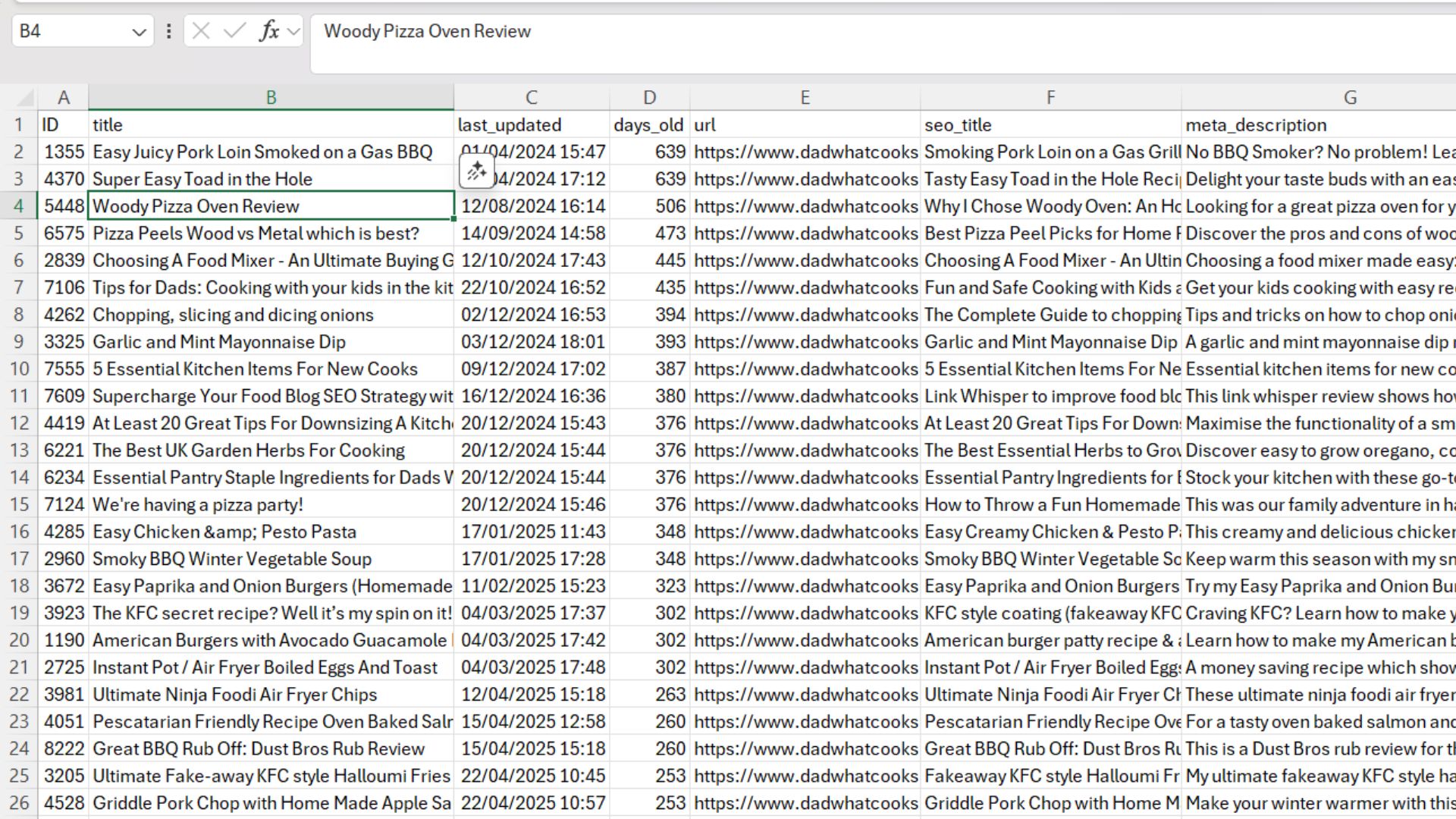
Task: Select row 1 header
Action: (x=19, y=125)
